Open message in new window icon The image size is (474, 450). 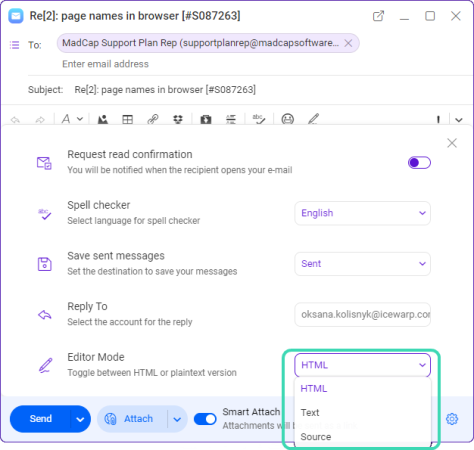tap(378, 16)
